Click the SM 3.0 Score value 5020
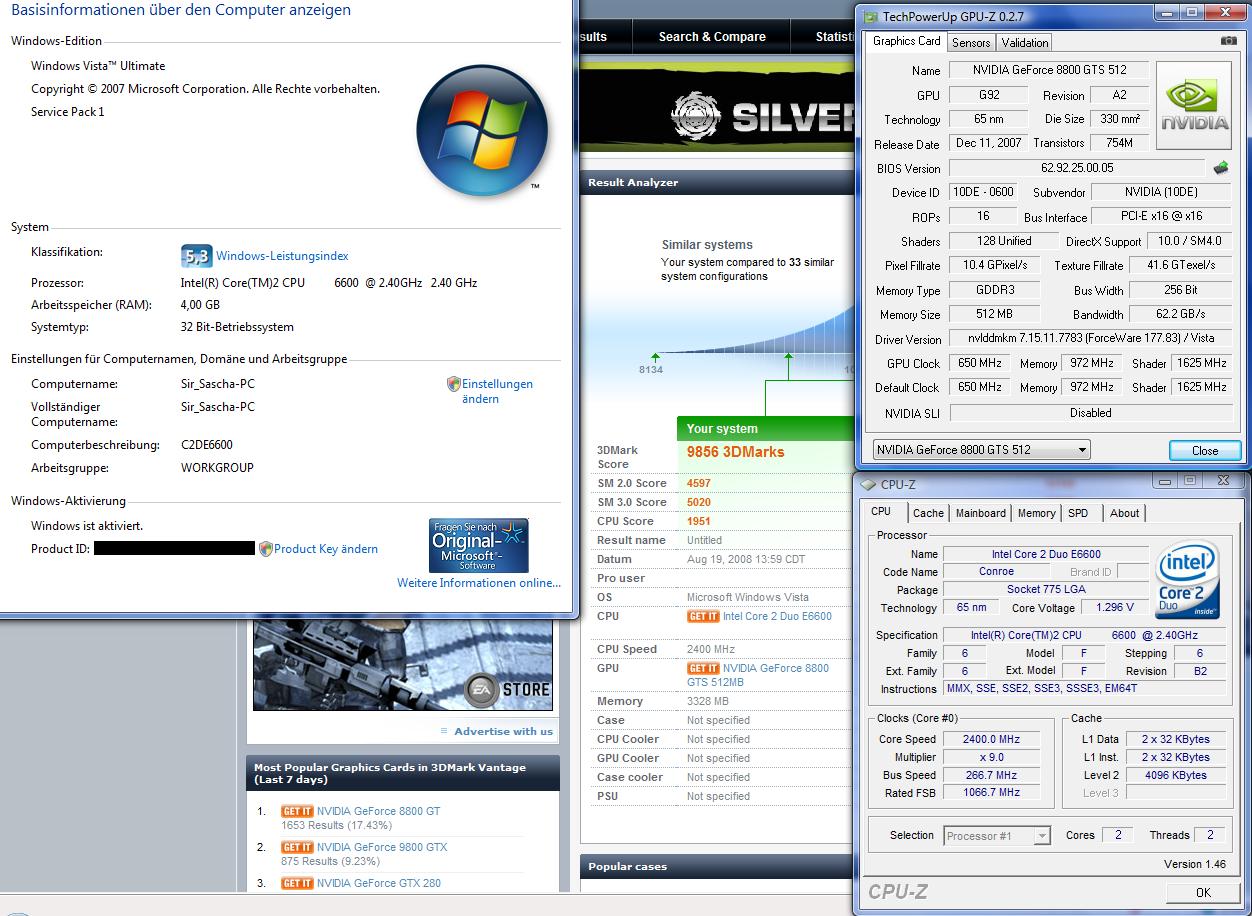 (x=699, y=502)
